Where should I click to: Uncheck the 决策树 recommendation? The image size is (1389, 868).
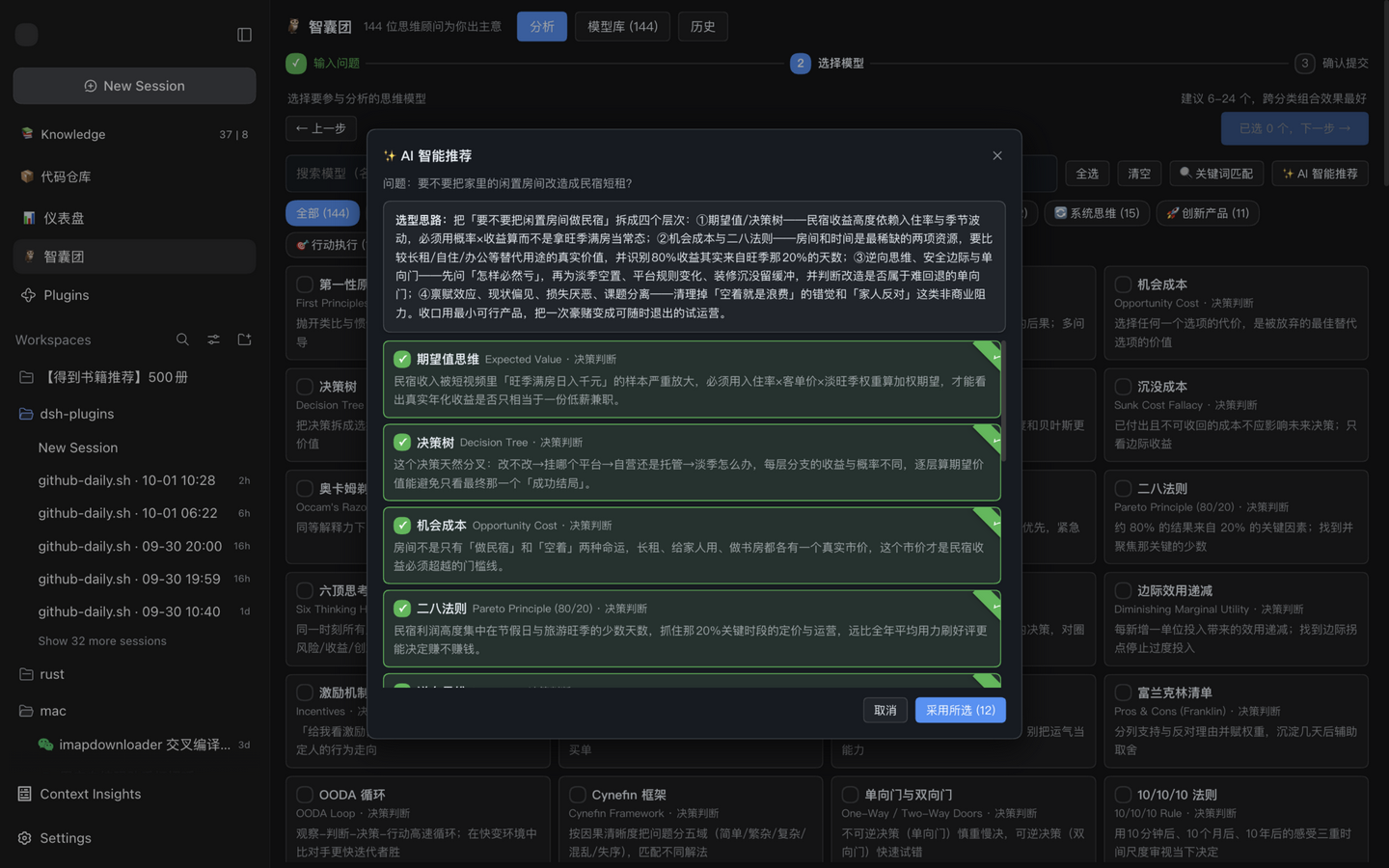coord(402,443)
